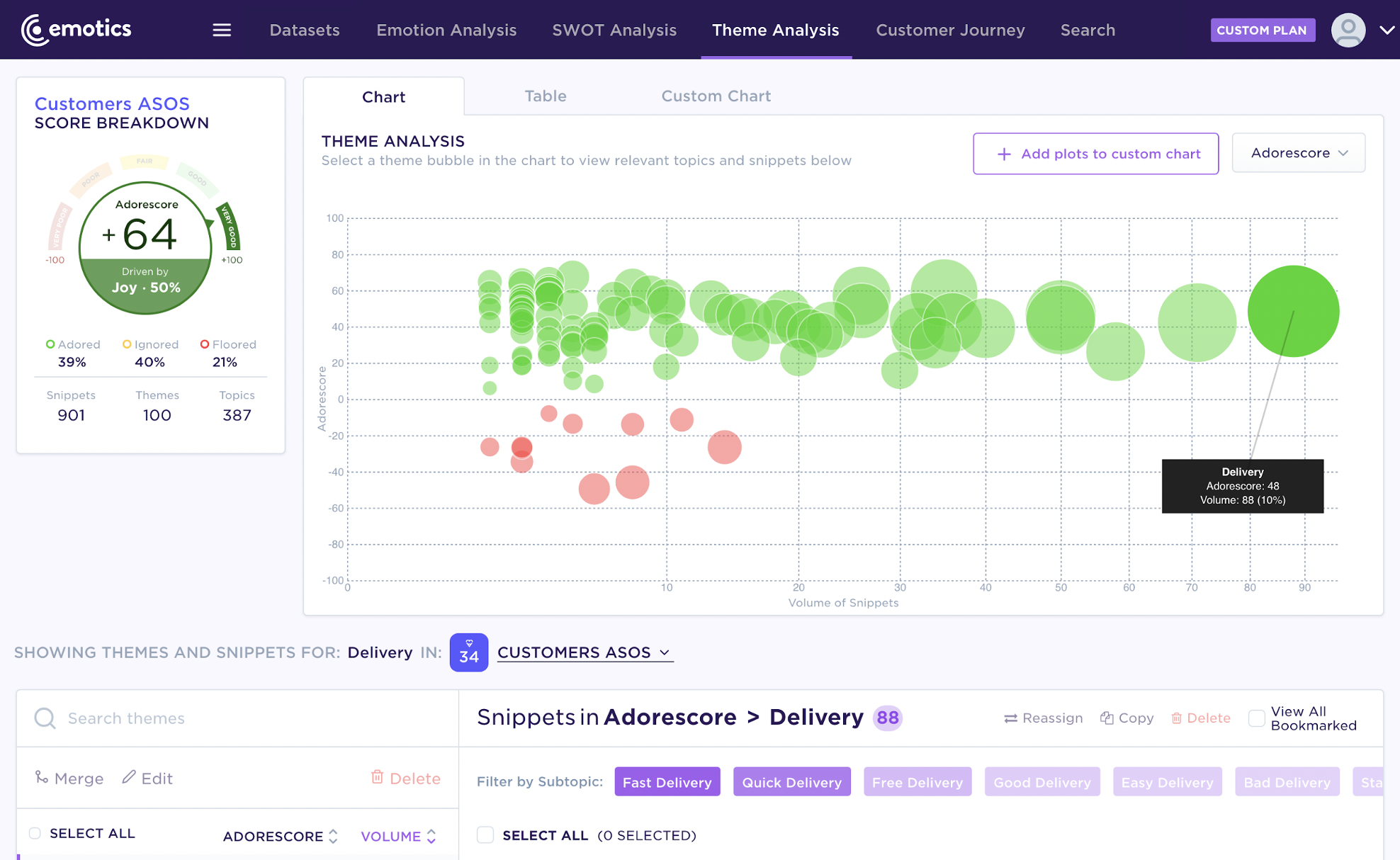This screenshot has height=860, width=1400.
Task: Filter by Quick Delivery subtopic
Action: pyautogui.click(x=791, y=782)
